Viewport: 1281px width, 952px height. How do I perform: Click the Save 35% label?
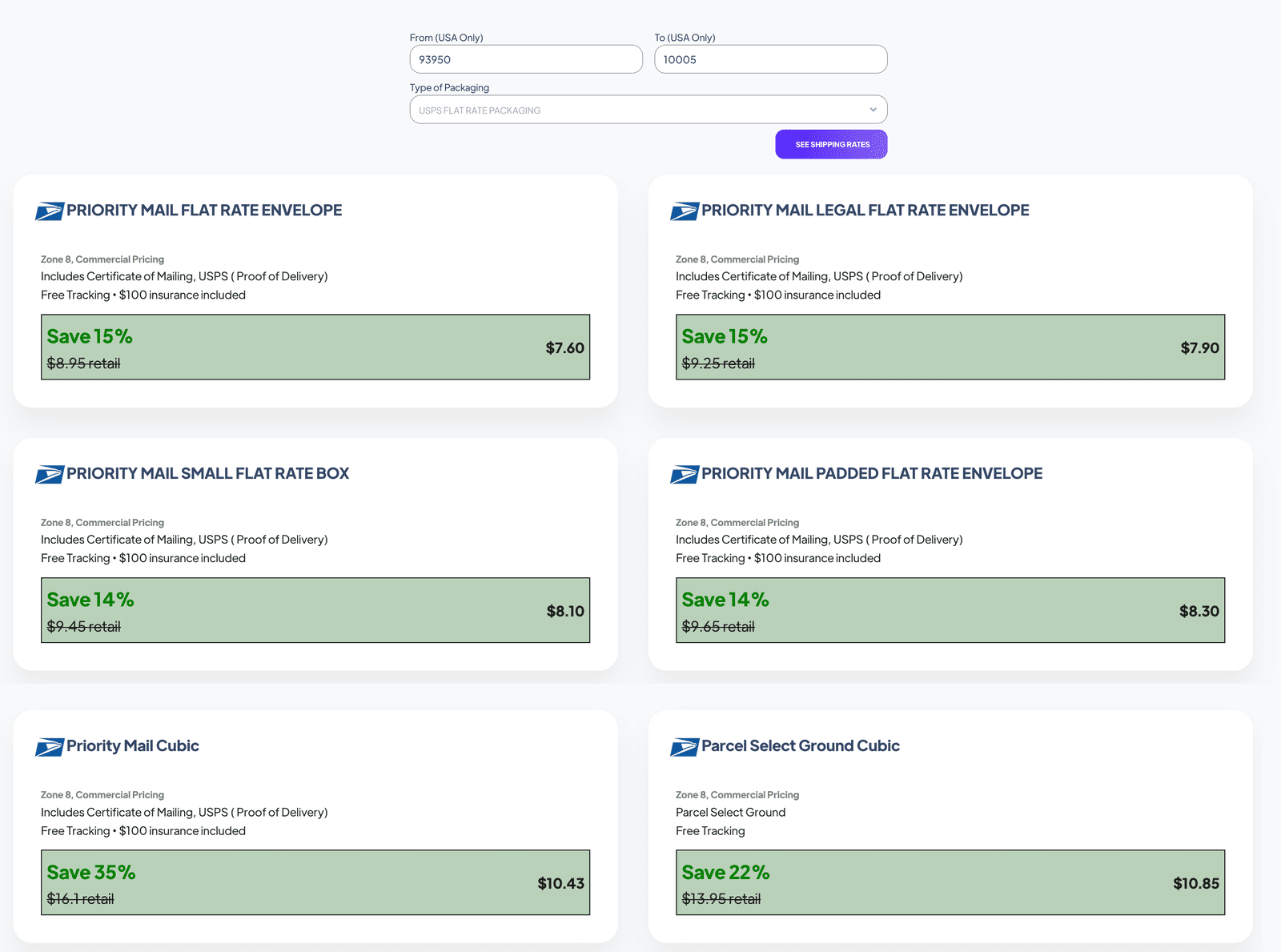(91, 872)
